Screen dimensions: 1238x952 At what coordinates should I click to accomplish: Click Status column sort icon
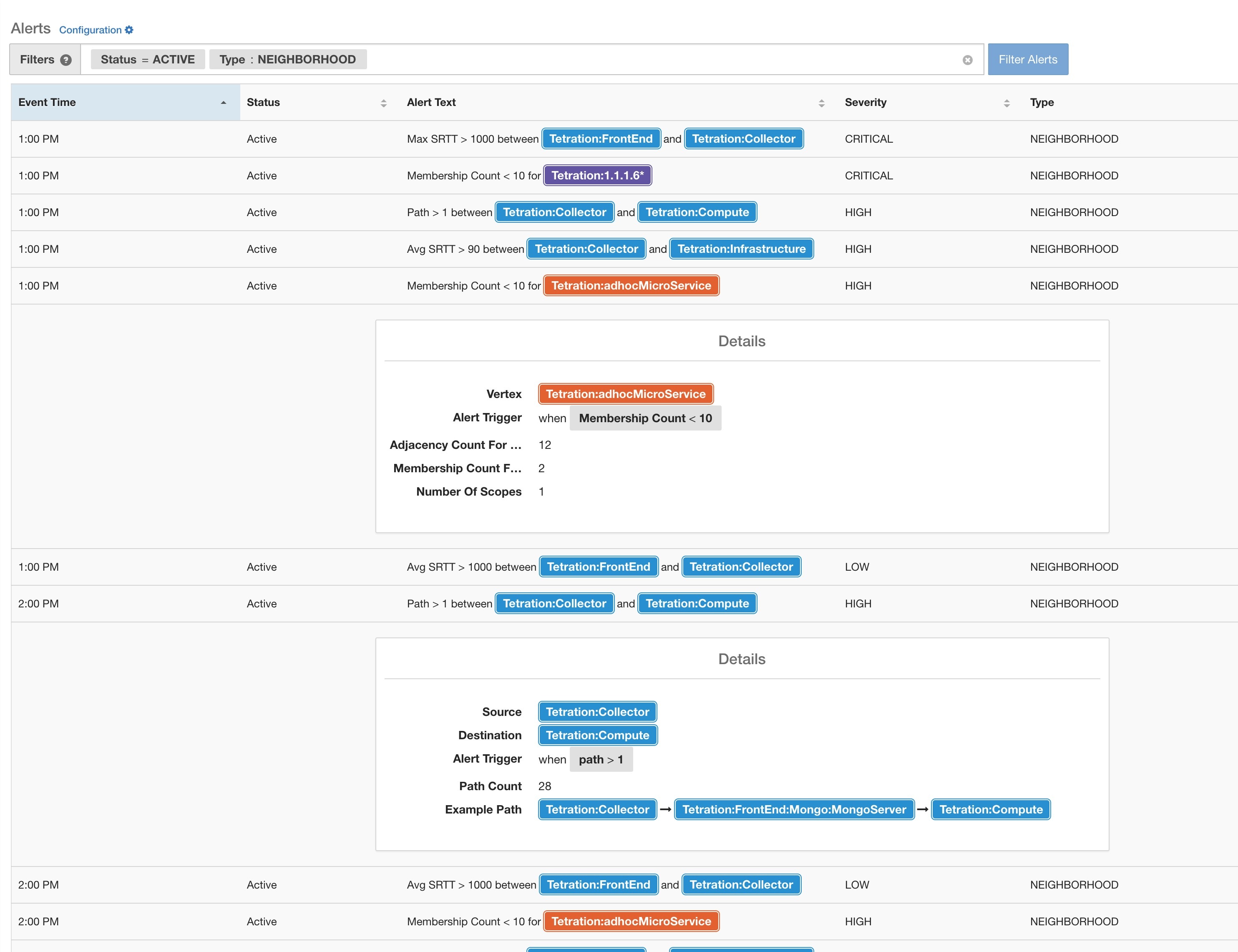384,103
